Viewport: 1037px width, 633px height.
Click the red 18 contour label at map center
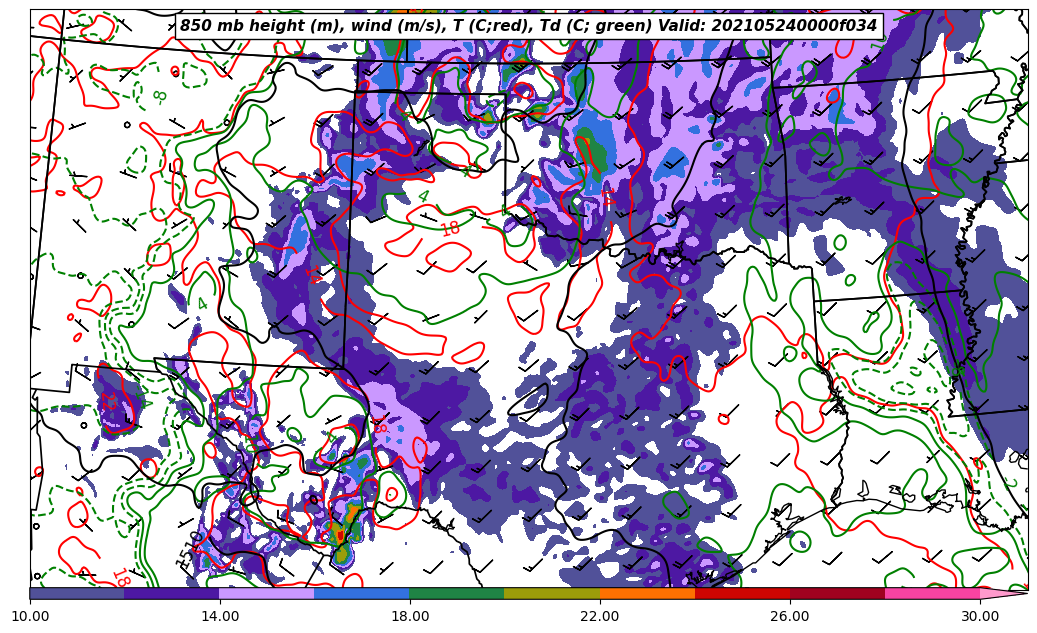pos(450,228)
